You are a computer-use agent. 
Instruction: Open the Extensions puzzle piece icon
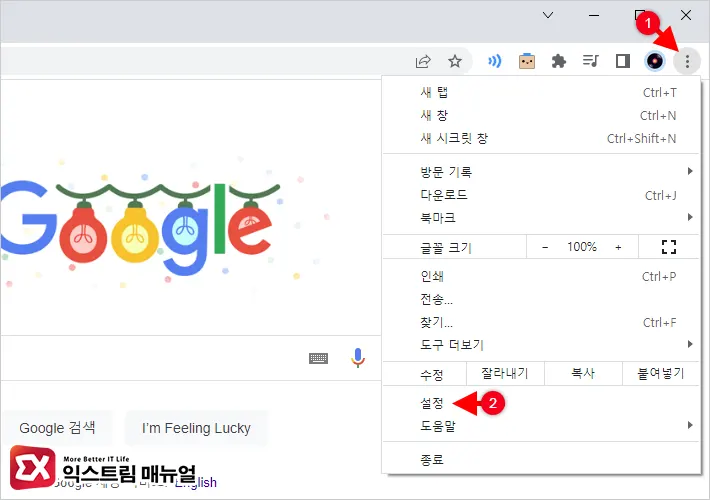point(559,61)
